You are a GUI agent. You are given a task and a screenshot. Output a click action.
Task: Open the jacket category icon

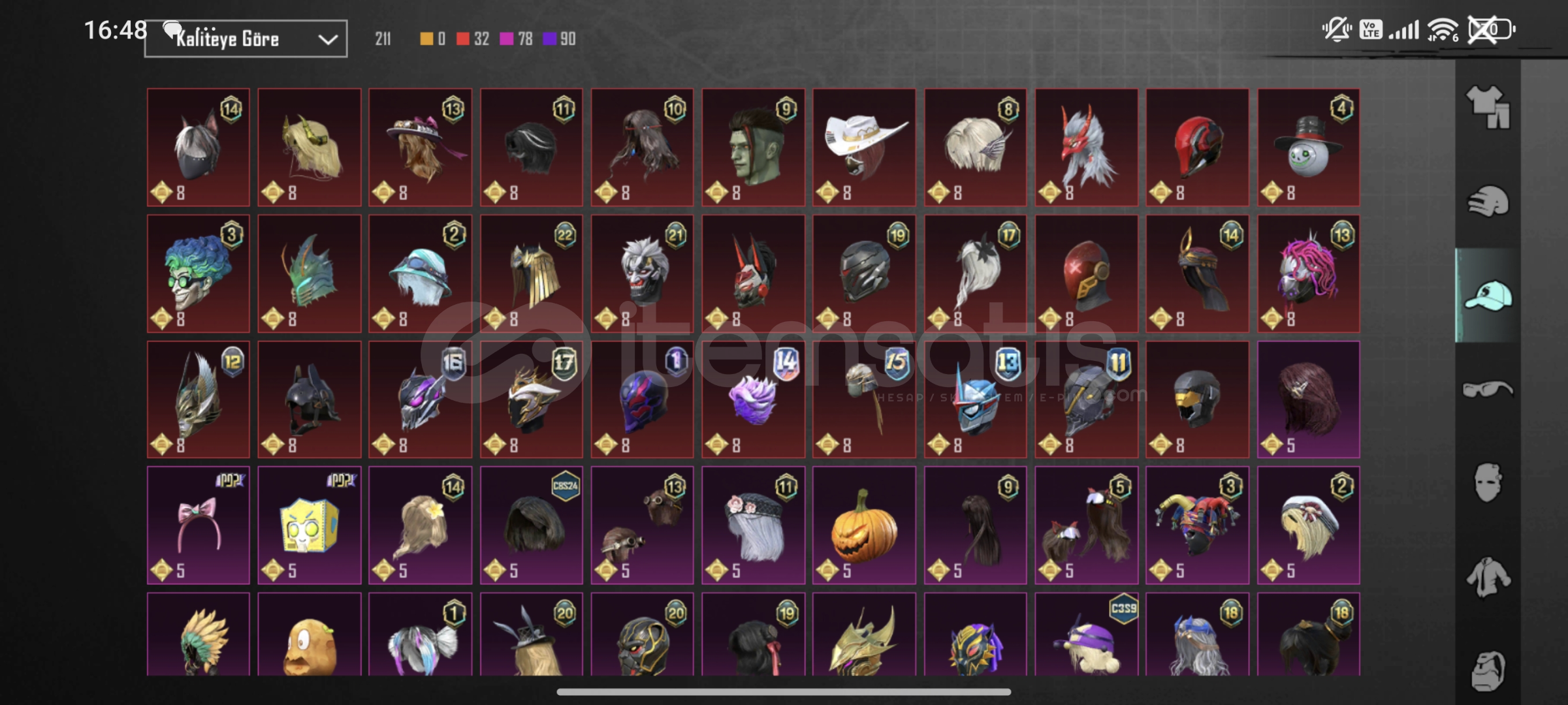click(1488, 577)
